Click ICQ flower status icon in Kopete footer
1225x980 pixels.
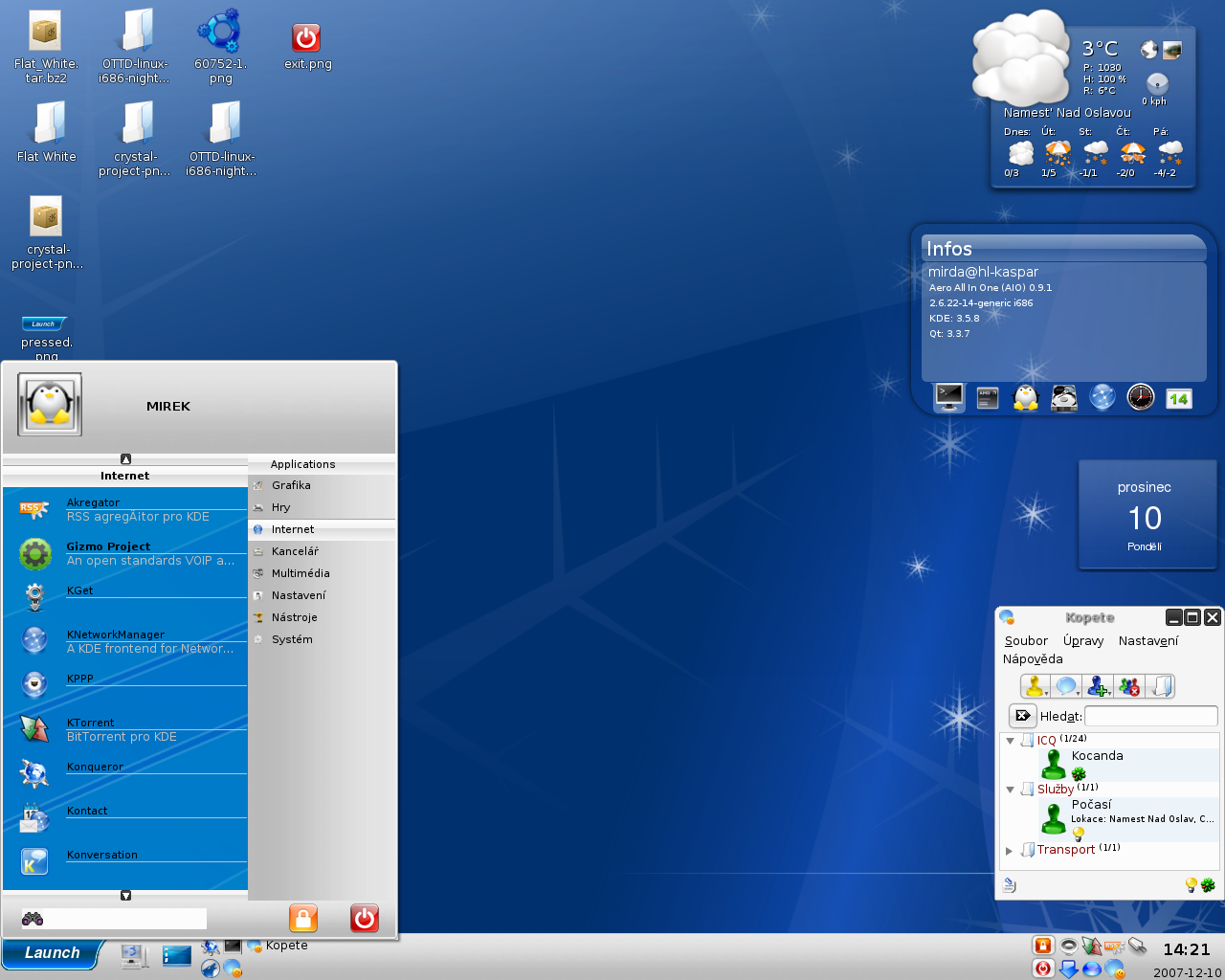(x=1209, y=885)
